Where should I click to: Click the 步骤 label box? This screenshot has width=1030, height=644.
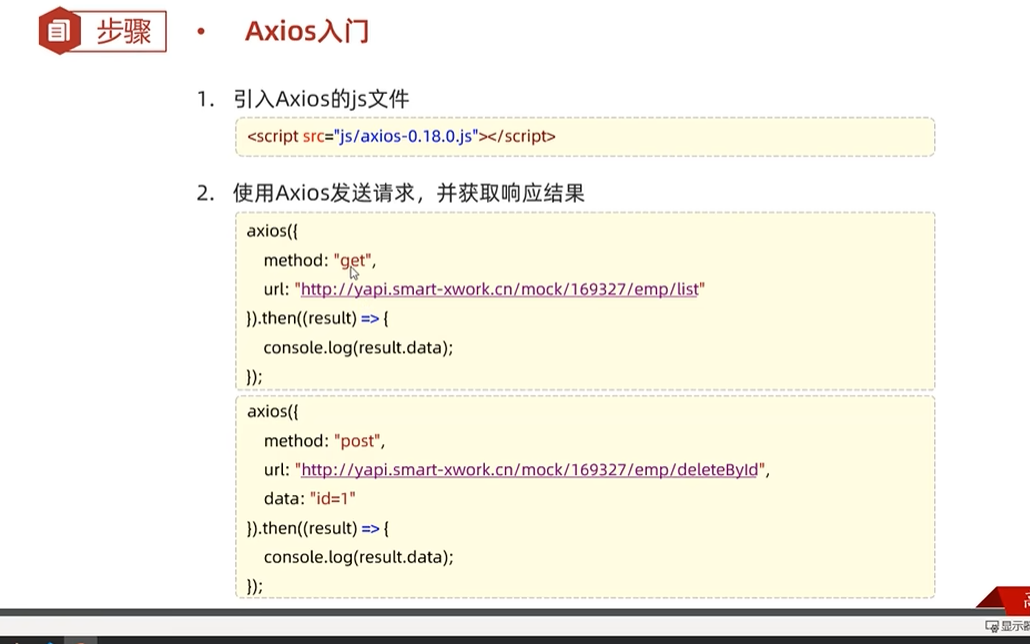[x=123, y=31]
